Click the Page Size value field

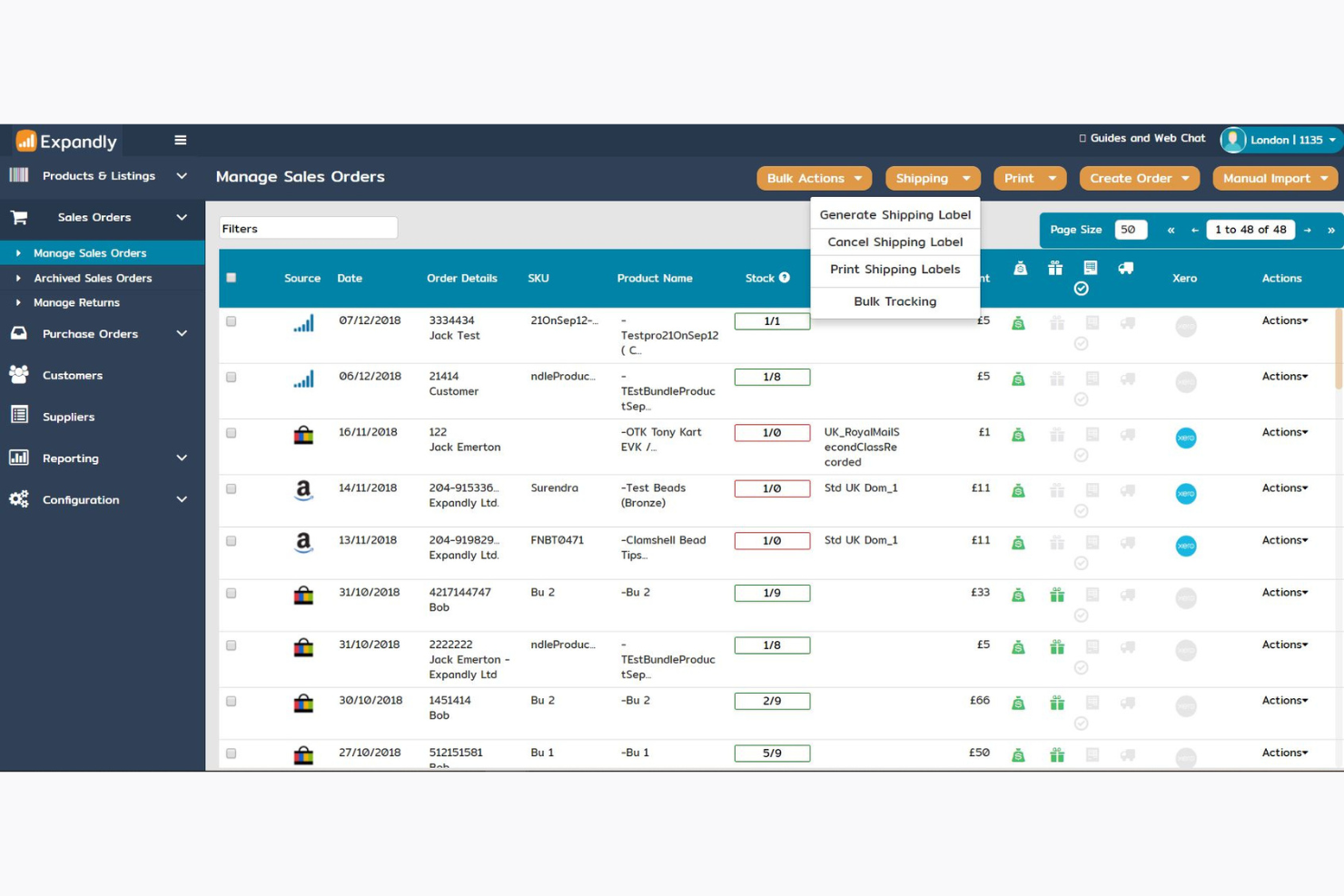coord(1131,230)
